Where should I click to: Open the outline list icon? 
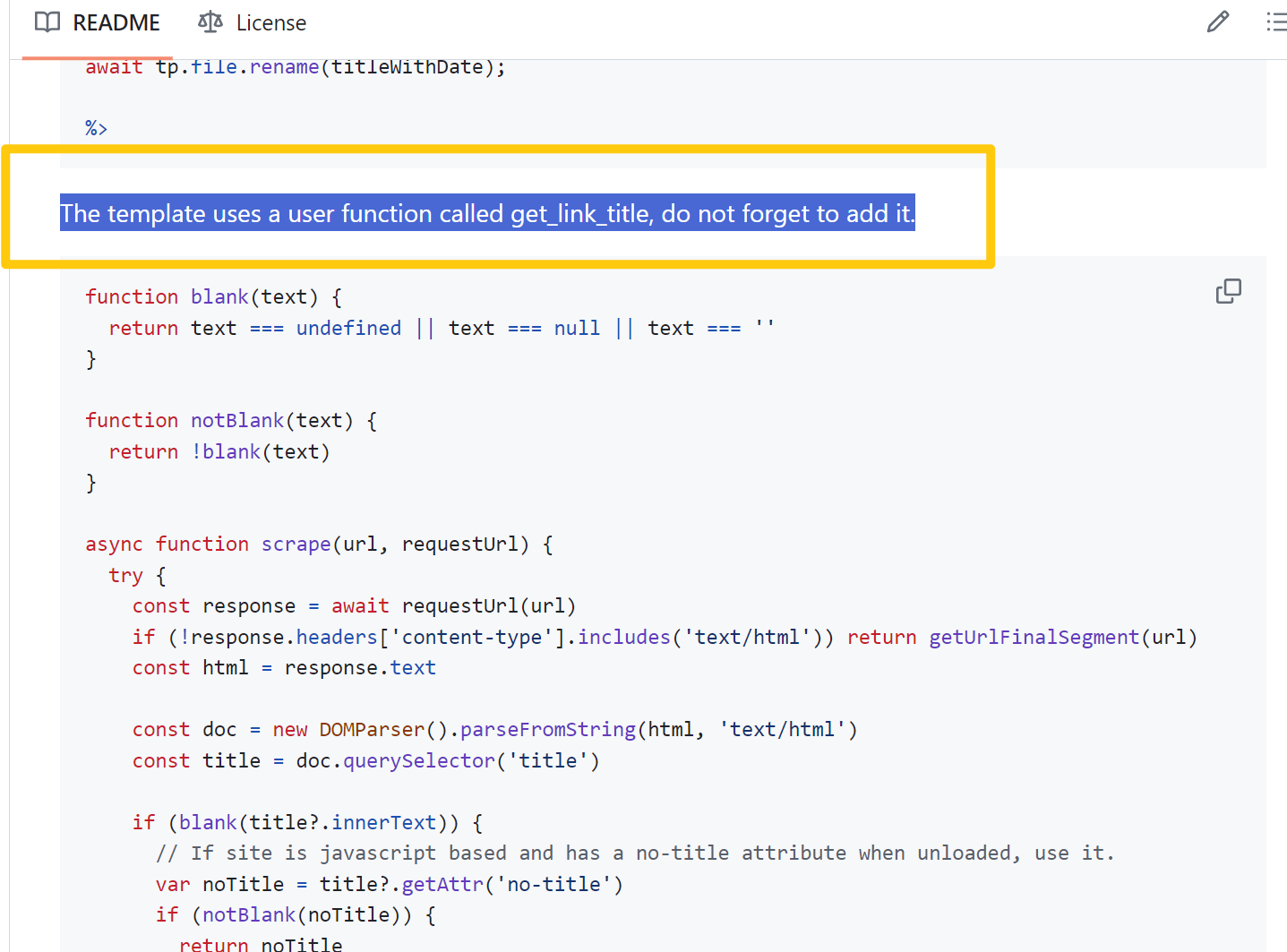pos(1276,21)
